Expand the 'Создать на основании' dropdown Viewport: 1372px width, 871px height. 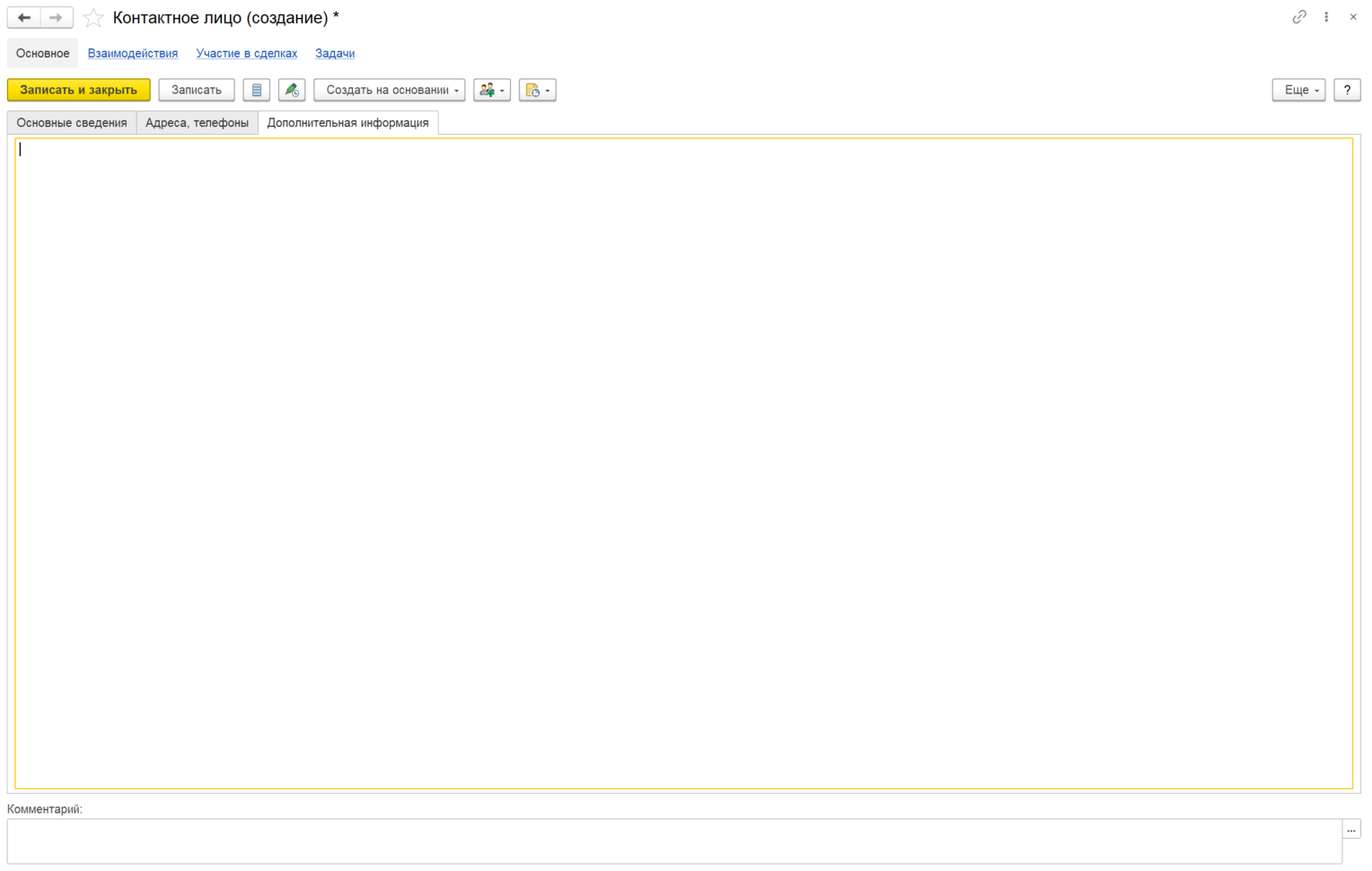click(390, 90)
